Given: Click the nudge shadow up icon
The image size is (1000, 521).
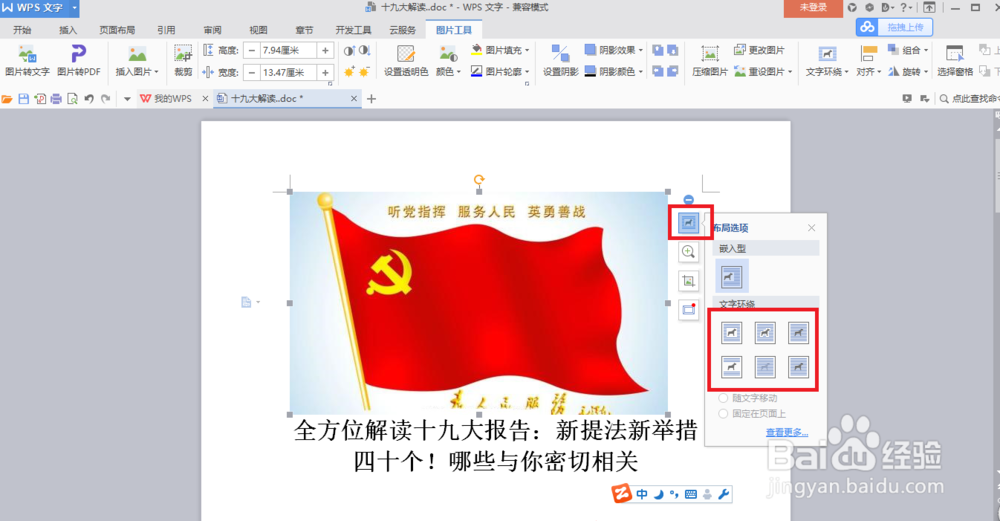Looking at the screenshot, I should 658,50.
